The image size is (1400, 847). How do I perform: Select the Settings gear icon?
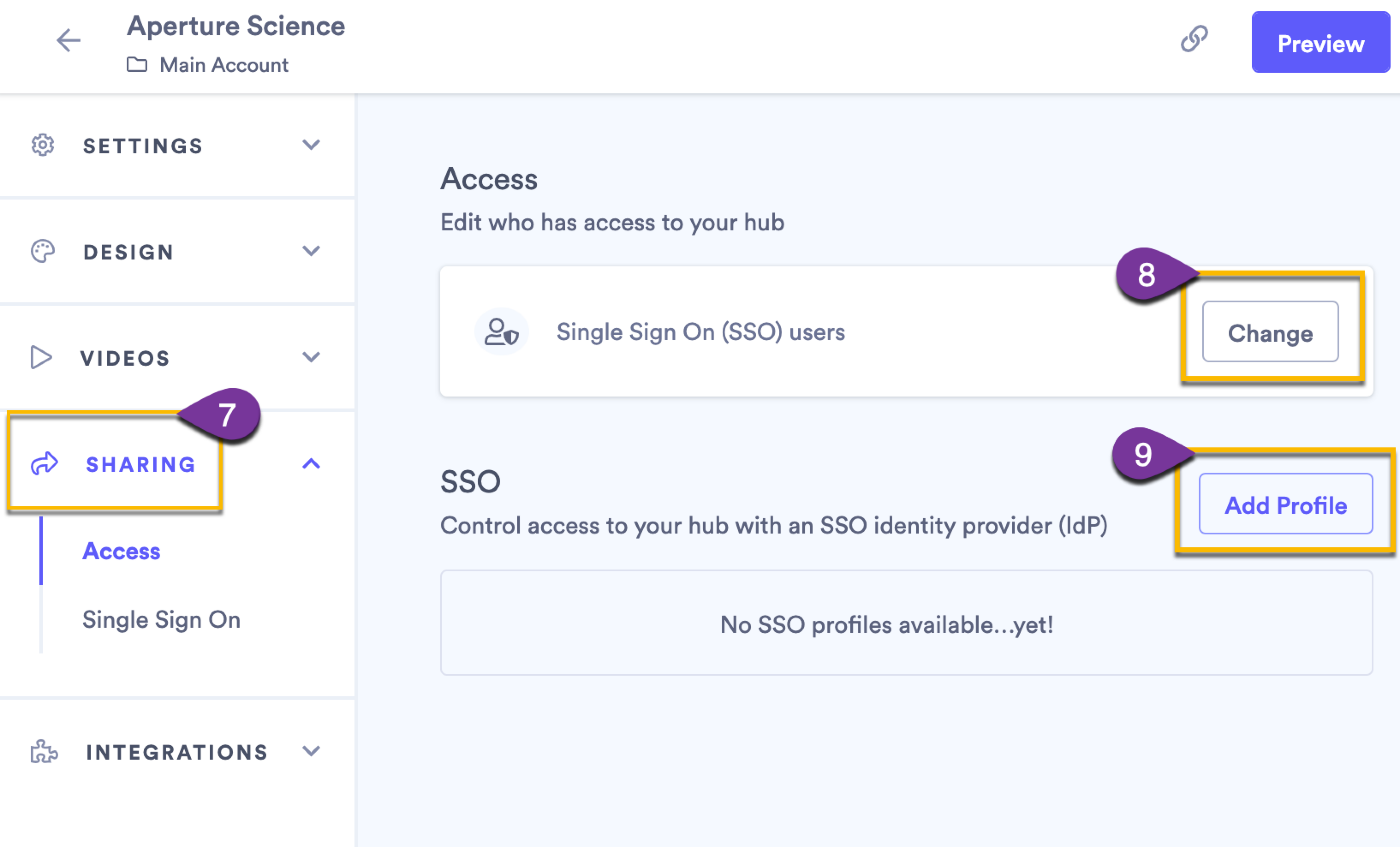(x=42, y=146)
